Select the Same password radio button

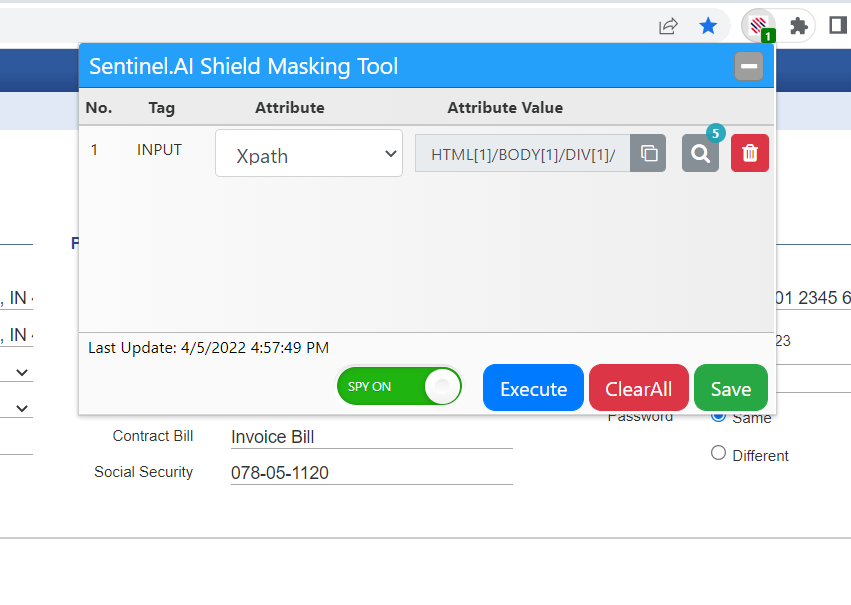718,417
